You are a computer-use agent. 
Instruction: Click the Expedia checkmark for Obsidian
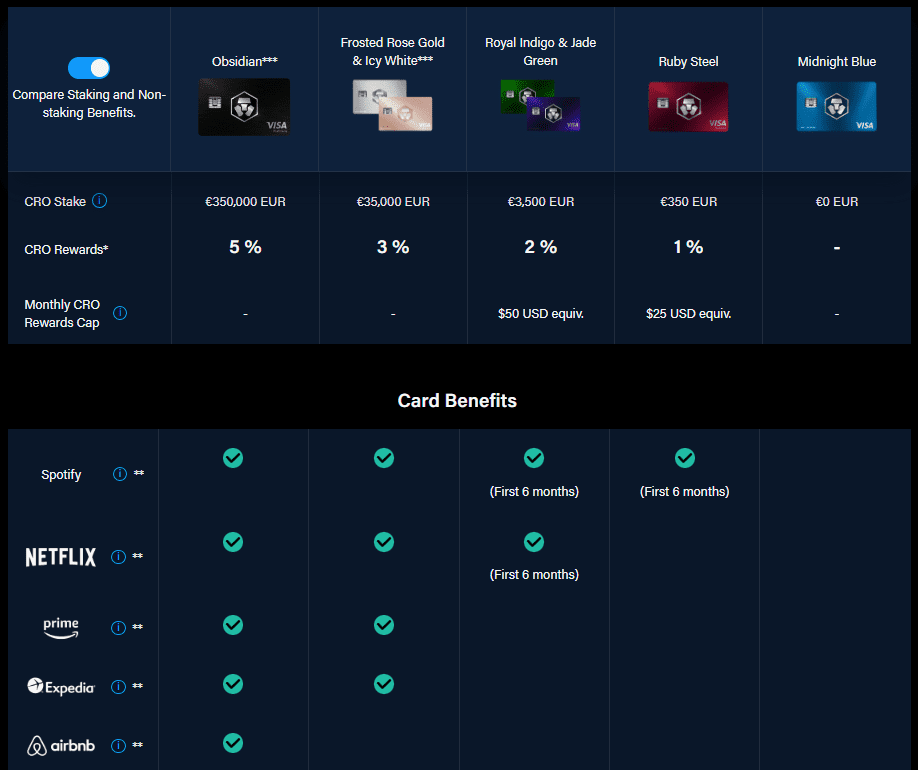(x=233, y=684)
